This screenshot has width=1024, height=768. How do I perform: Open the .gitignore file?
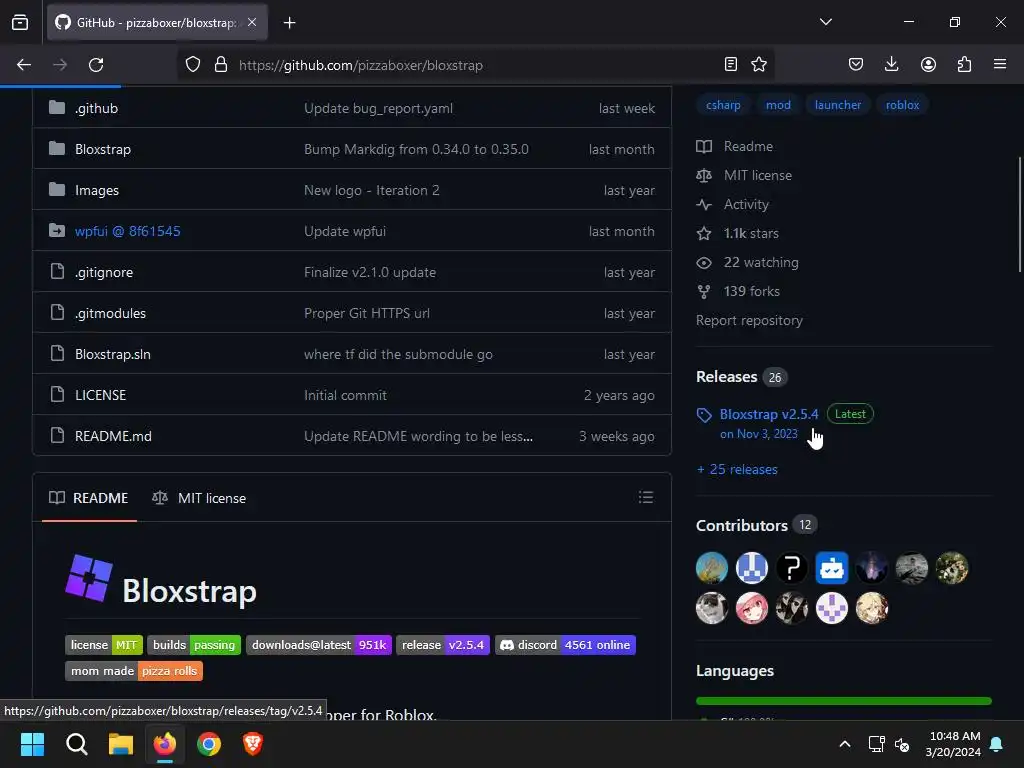104,272
